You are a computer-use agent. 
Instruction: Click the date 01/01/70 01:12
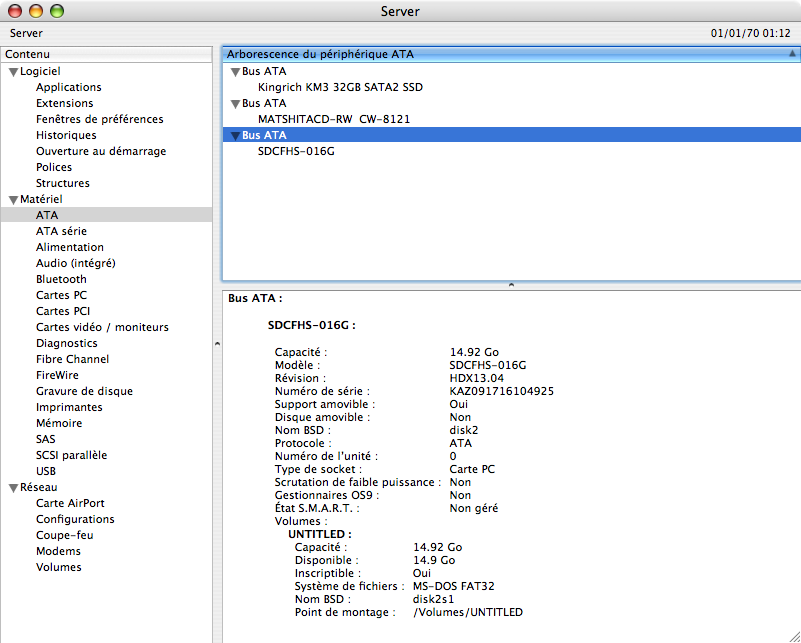tap(750, 33)
